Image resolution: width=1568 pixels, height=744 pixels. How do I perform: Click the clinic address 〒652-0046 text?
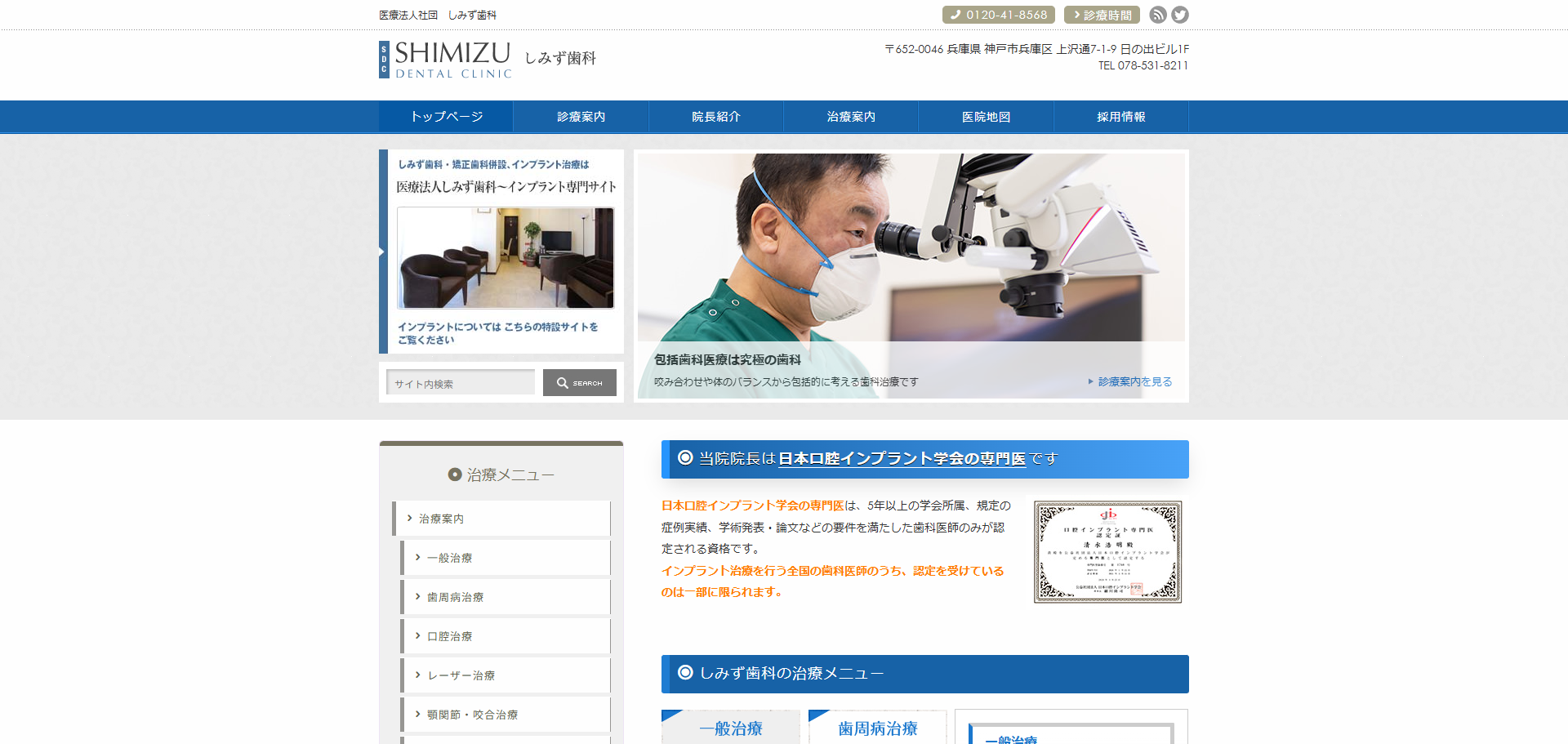coord(1037,49)
